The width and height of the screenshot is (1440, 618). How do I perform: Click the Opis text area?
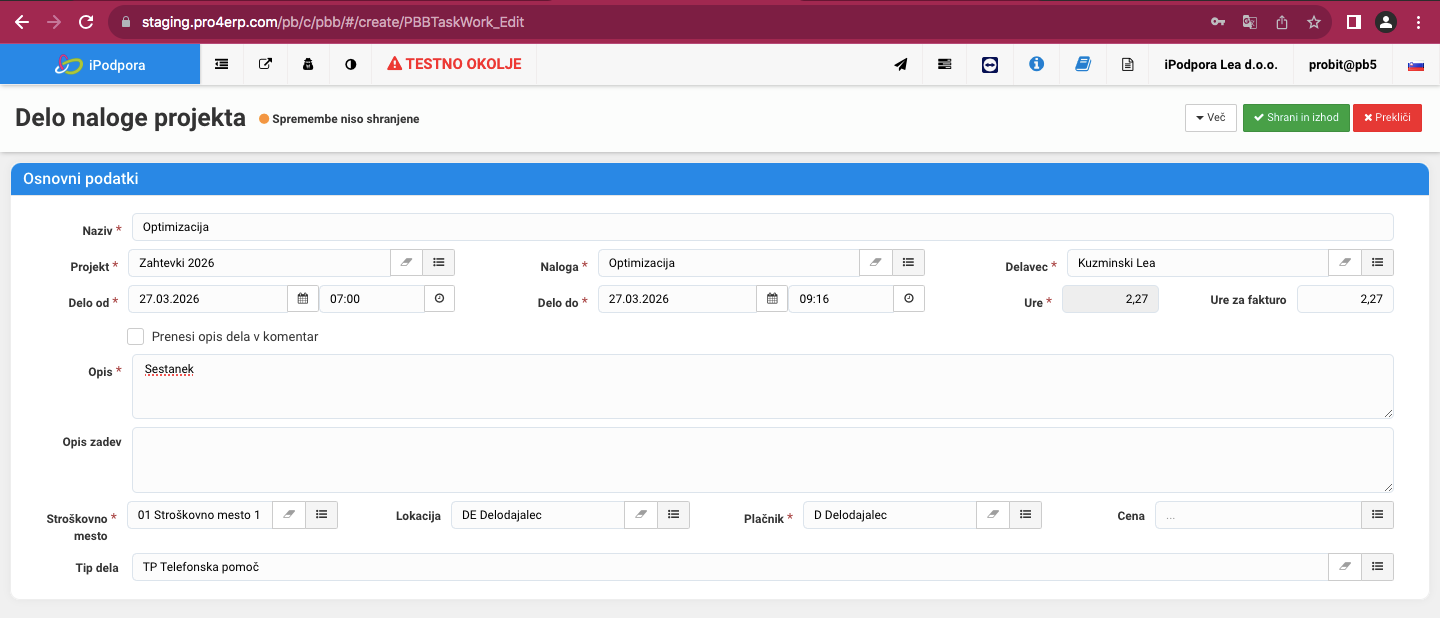[x=762, y=386]
